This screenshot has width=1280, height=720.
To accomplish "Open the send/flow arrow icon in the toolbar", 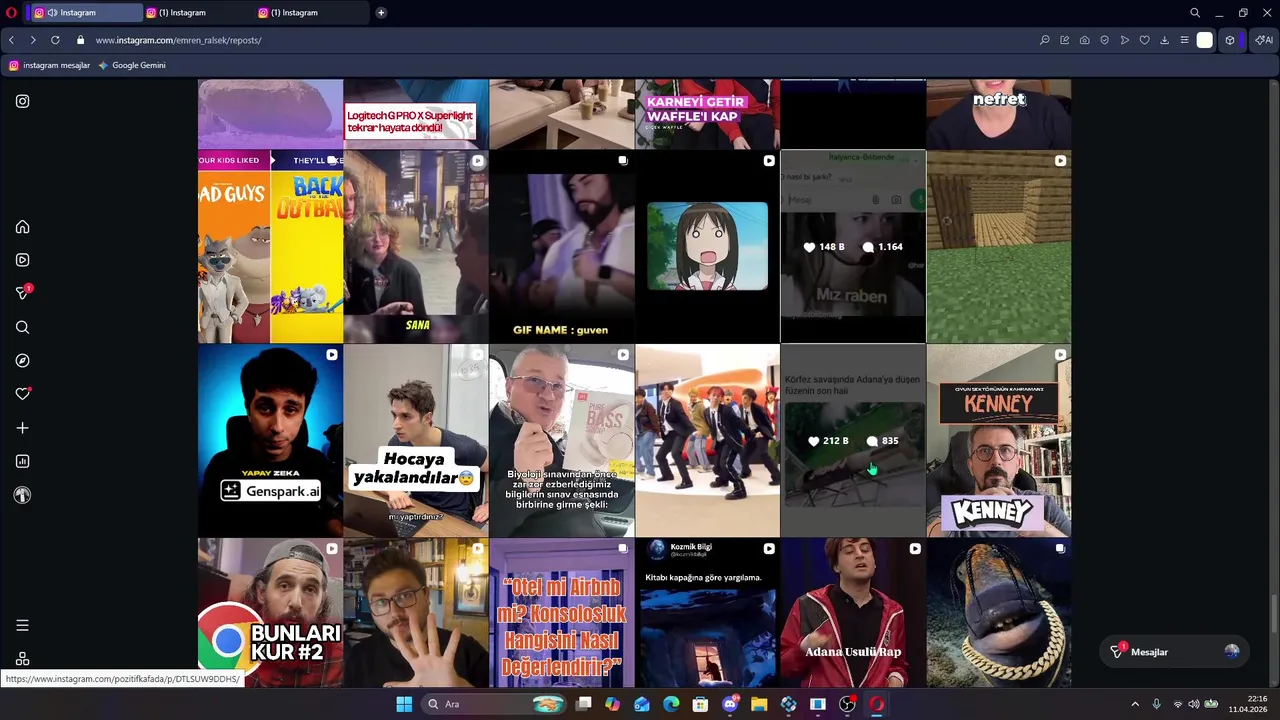I will pos(1125,40).
